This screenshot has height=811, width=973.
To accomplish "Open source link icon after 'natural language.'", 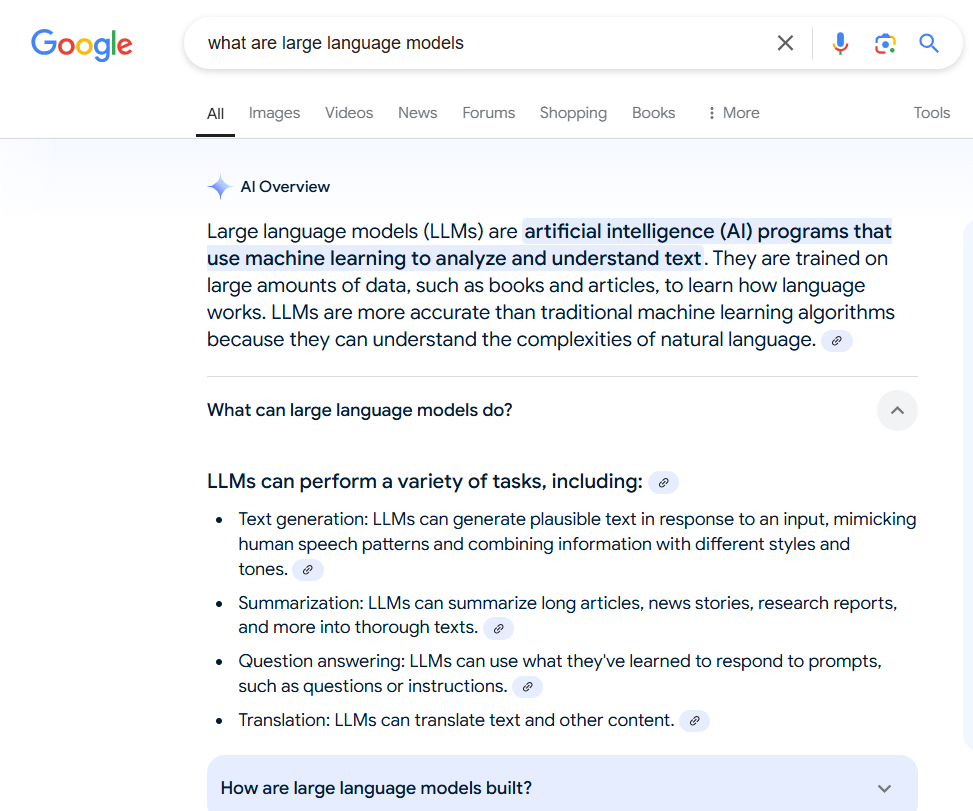I will [x=836, y=341].
